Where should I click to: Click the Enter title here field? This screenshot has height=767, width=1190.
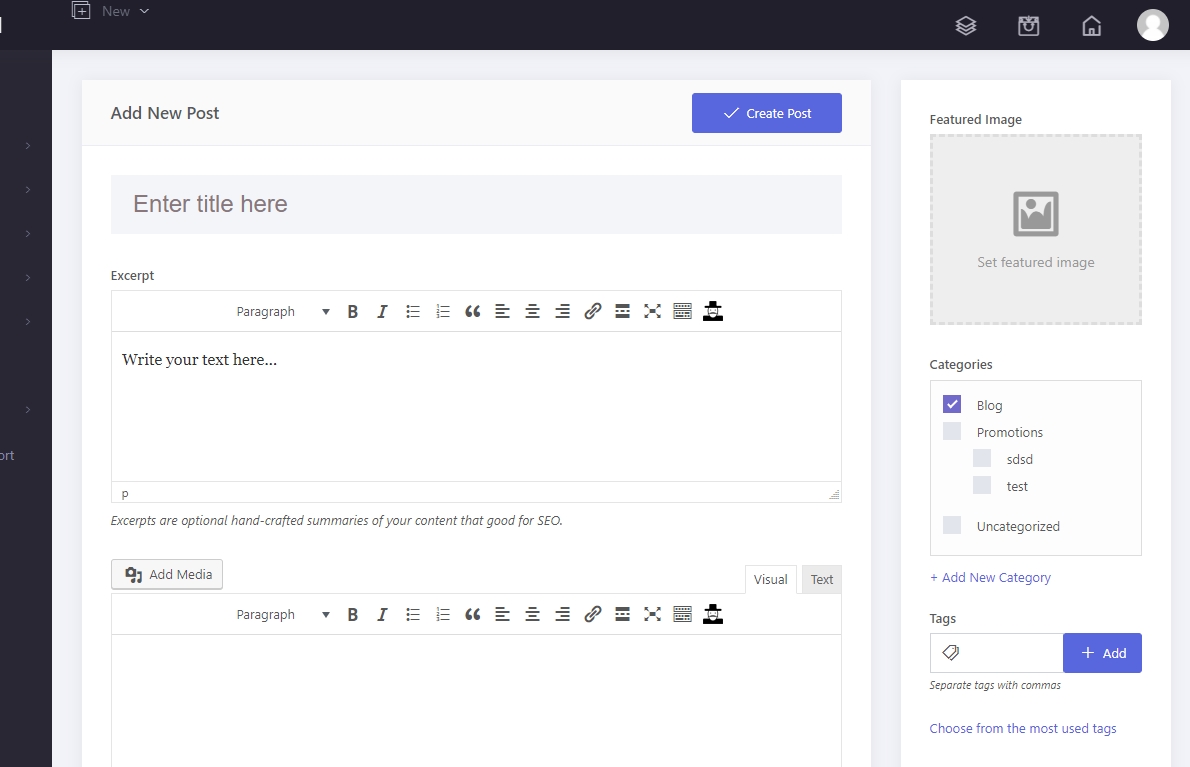click(476, 204)
